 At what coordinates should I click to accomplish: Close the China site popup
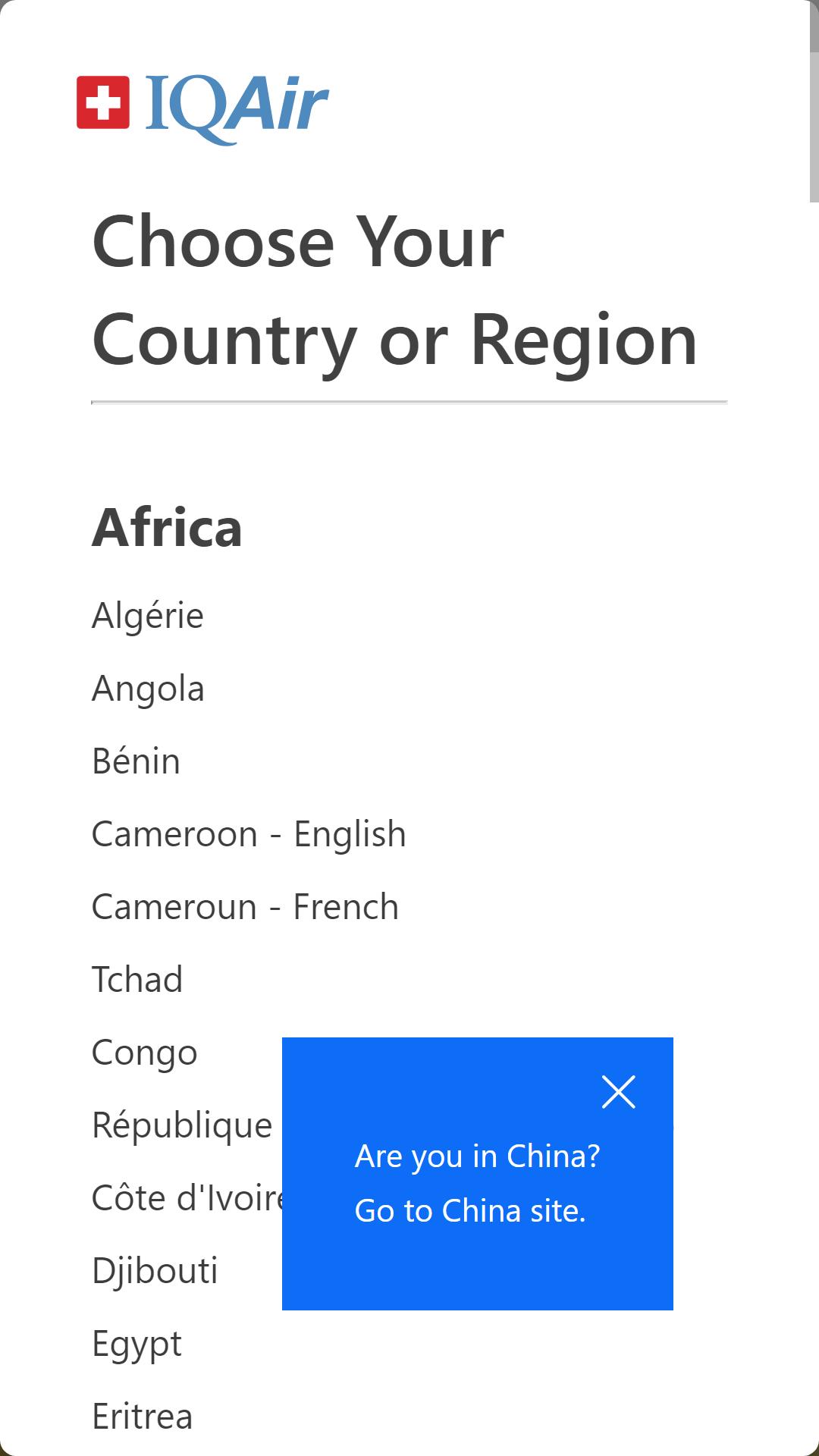pos(618,1092)
